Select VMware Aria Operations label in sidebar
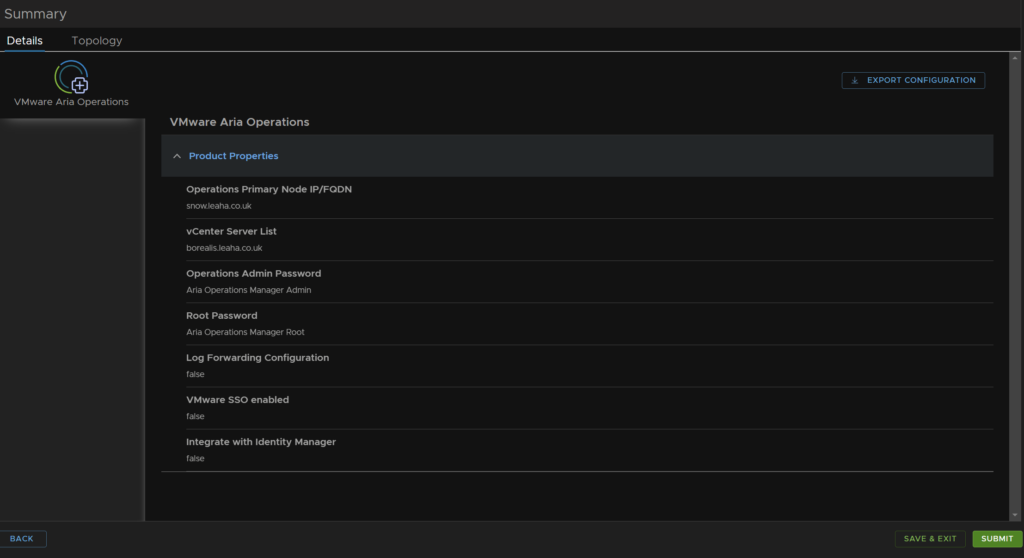The image size is (1024, 558). point(71,102)
